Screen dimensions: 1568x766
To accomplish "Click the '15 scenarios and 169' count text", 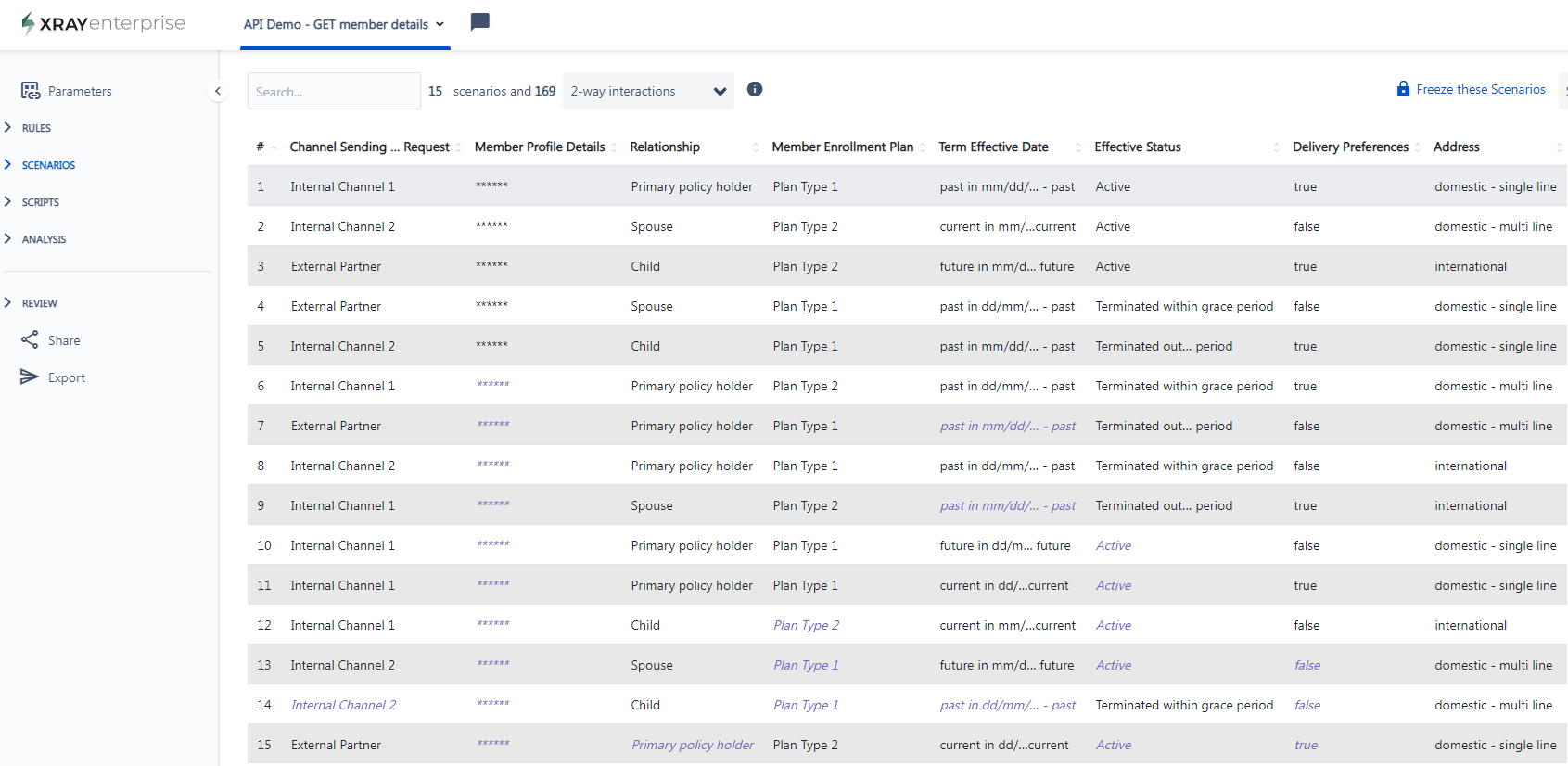I will coord(491,91).
